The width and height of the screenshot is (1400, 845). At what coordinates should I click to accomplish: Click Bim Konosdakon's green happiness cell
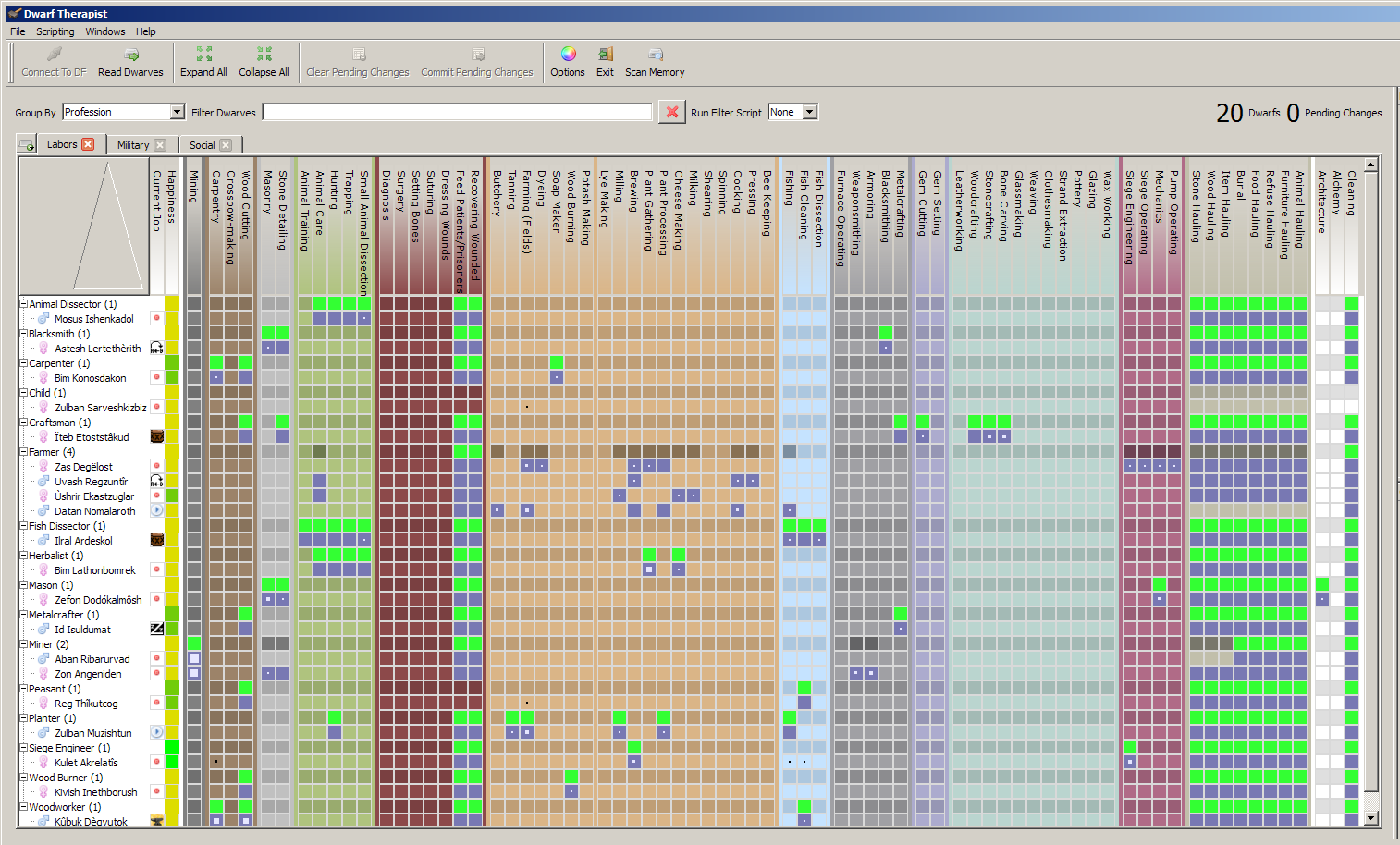(172, 378)
